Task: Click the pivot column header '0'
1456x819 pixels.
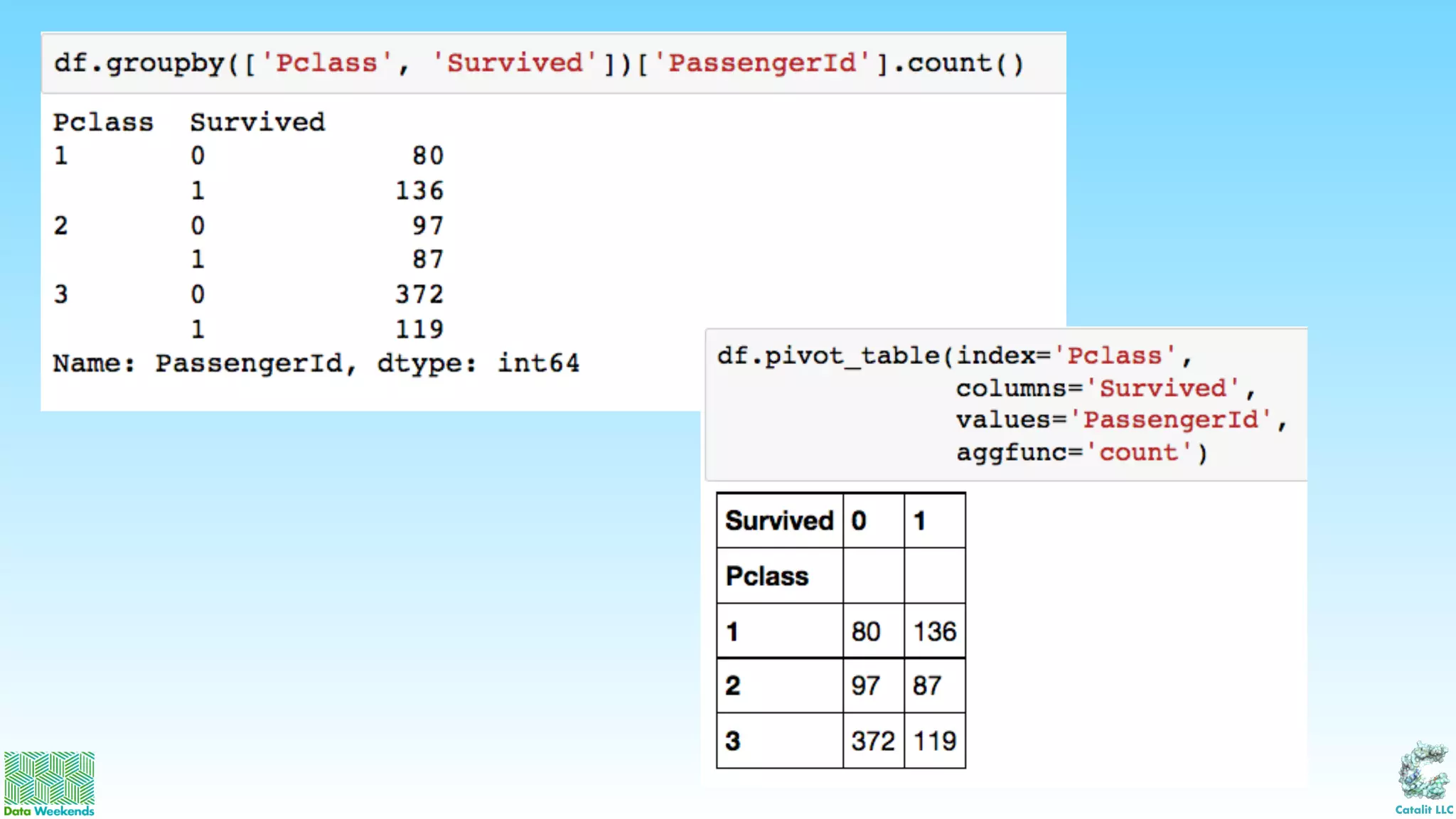Action: pos(859,521)
